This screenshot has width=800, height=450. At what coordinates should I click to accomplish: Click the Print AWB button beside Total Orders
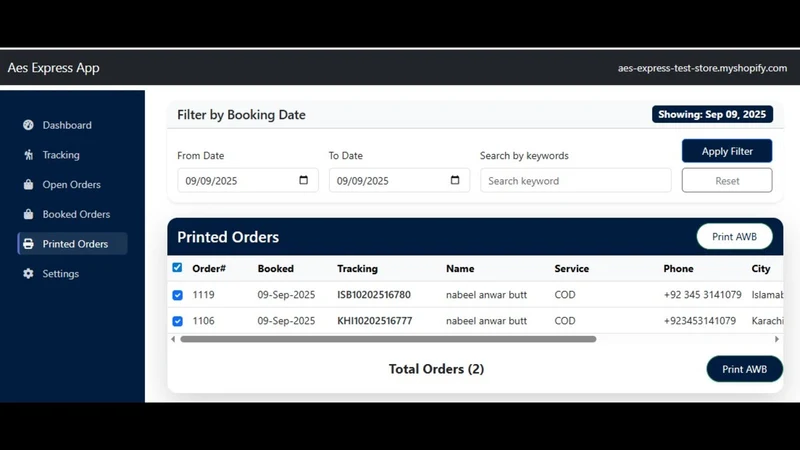point(744,369)
